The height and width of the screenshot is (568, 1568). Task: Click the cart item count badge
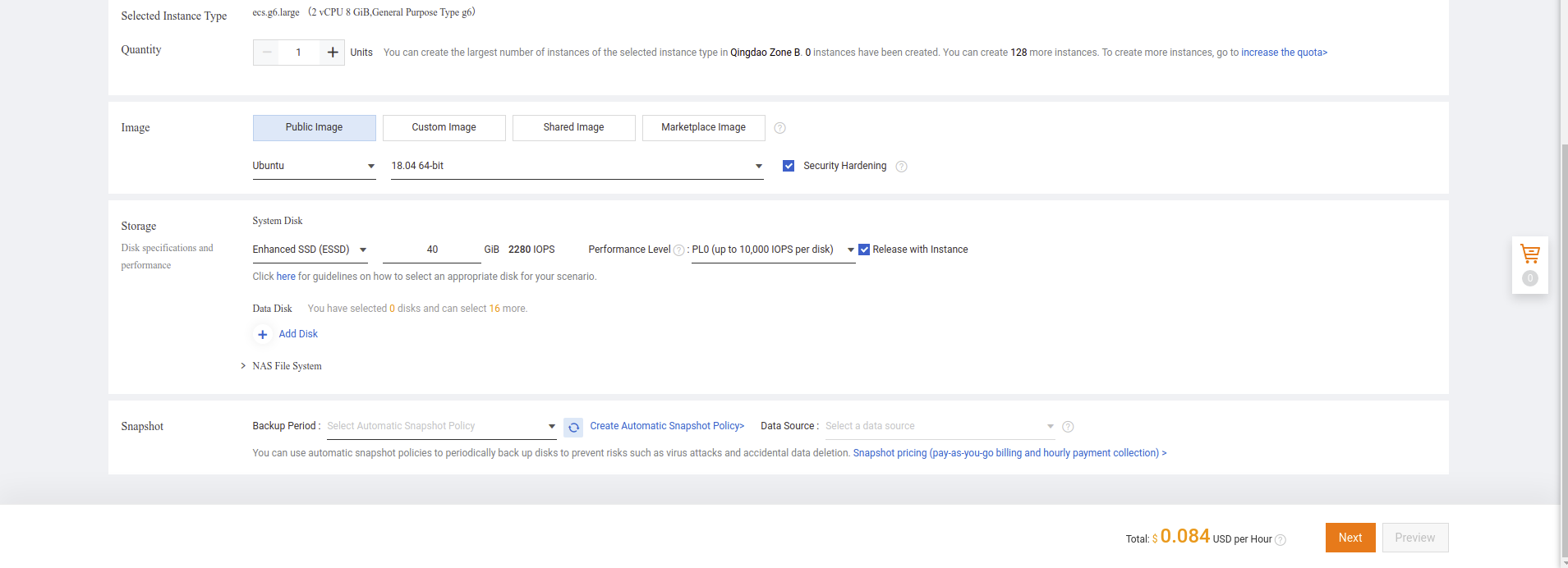click(1530, 278)
